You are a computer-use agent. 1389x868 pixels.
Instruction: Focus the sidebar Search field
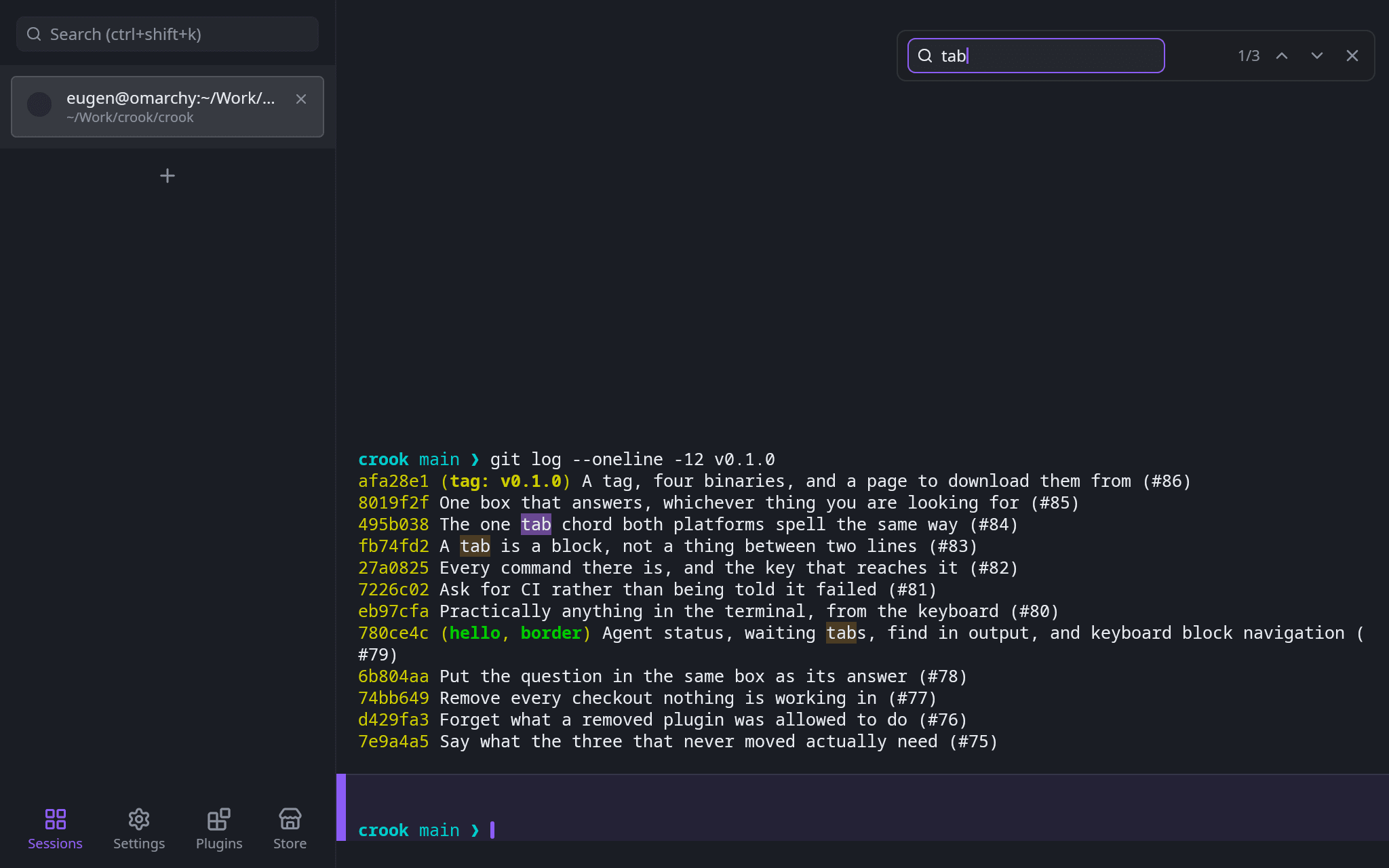coord(168,34)
